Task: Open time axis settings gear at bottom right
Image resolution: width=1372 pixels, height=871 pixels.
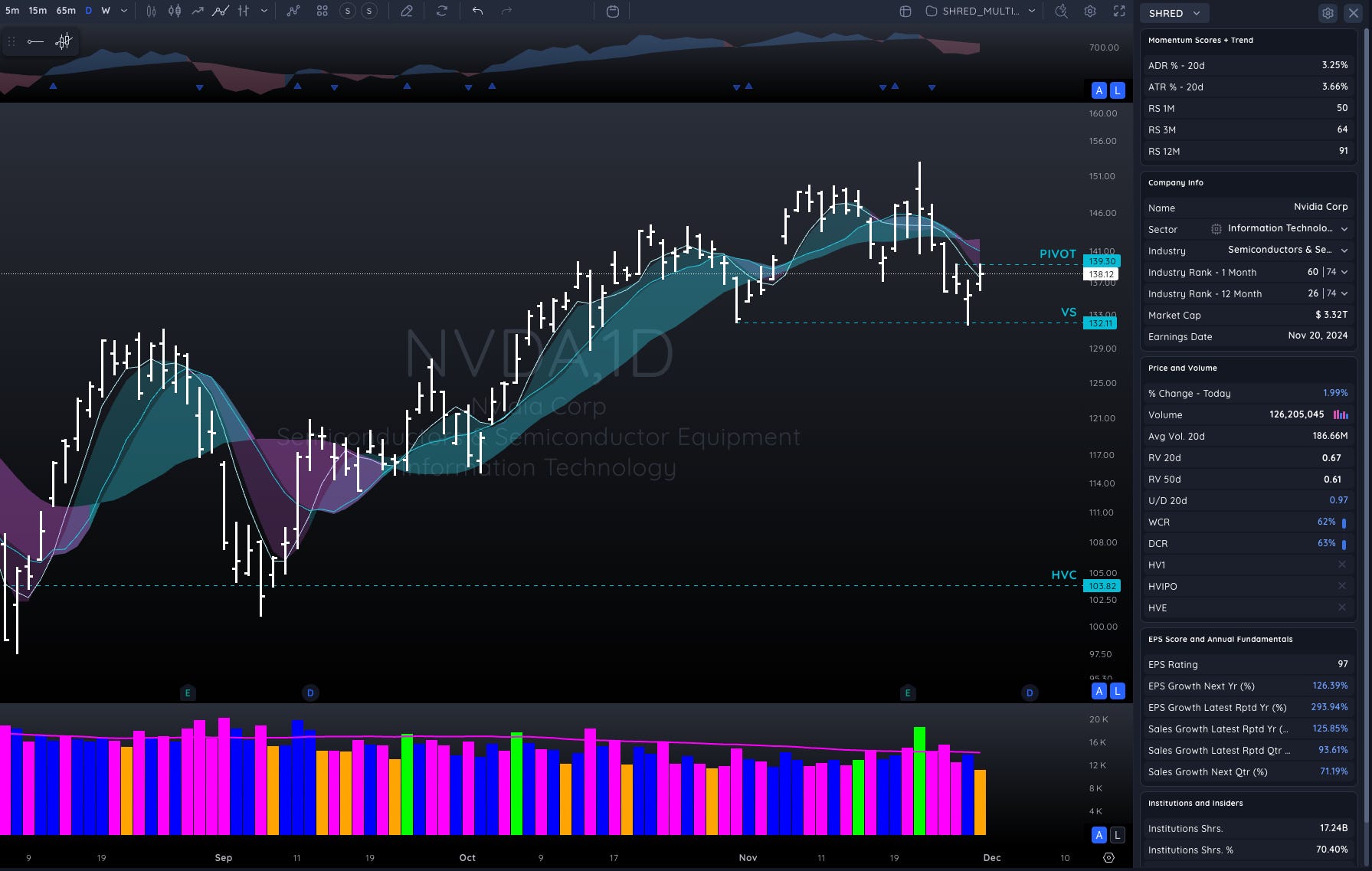Action: click(1108, 857)
